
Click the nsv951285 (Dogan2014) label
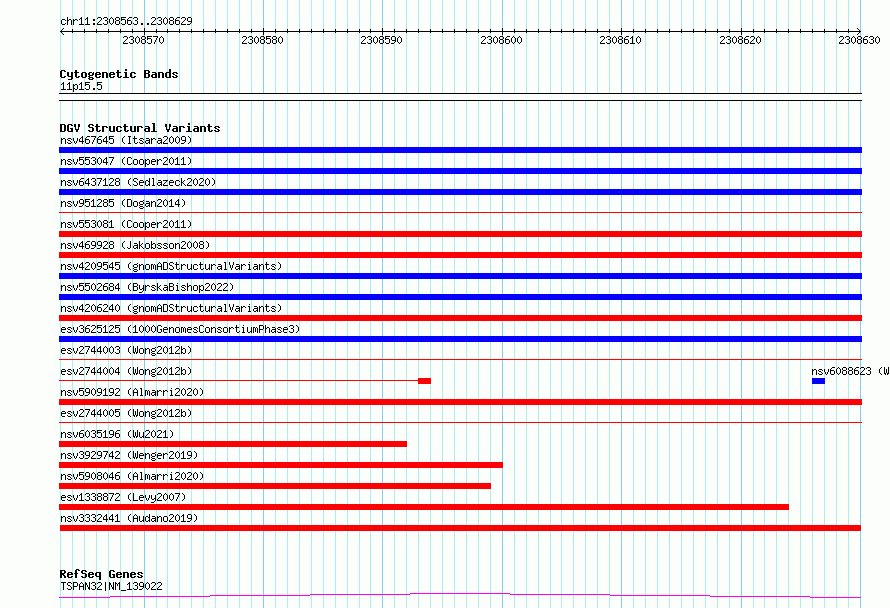(x=123, y=203)
